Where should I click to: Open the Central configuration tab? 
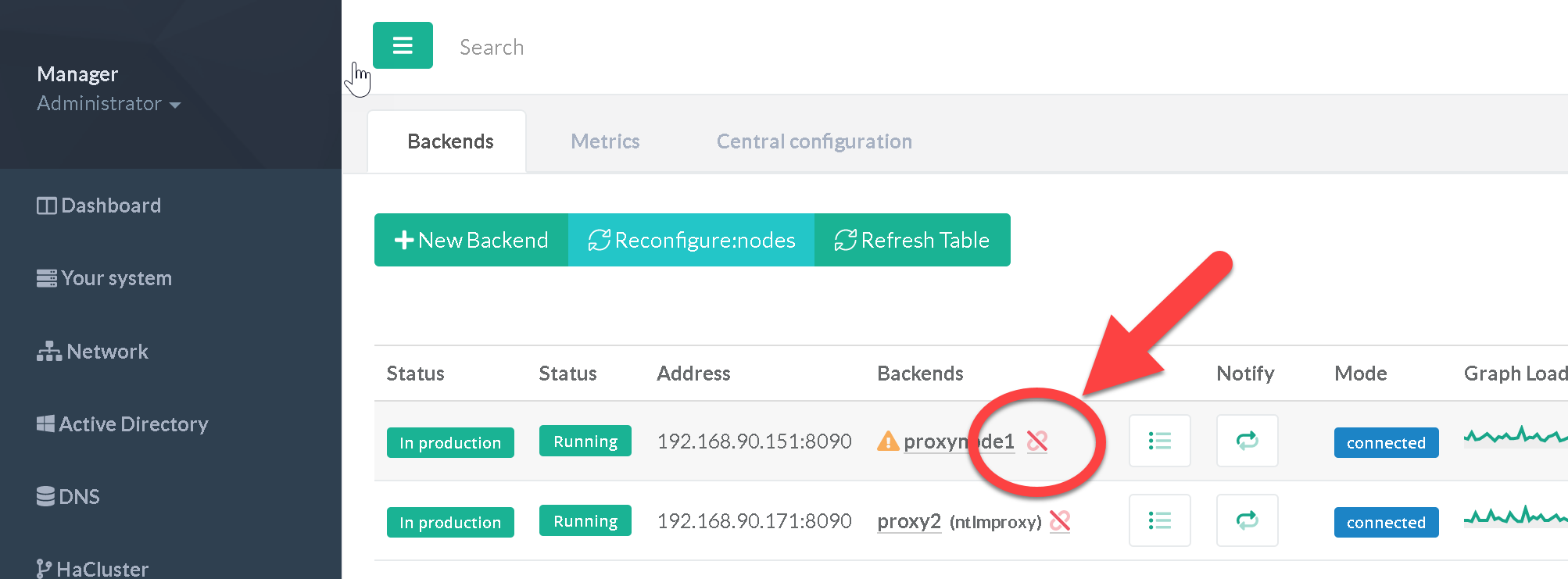814,141
